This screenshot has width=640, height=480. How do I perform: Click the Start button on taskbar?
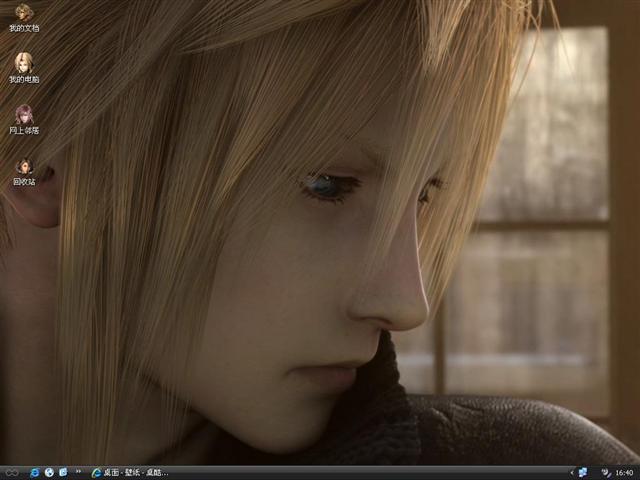tap(12, 473)
